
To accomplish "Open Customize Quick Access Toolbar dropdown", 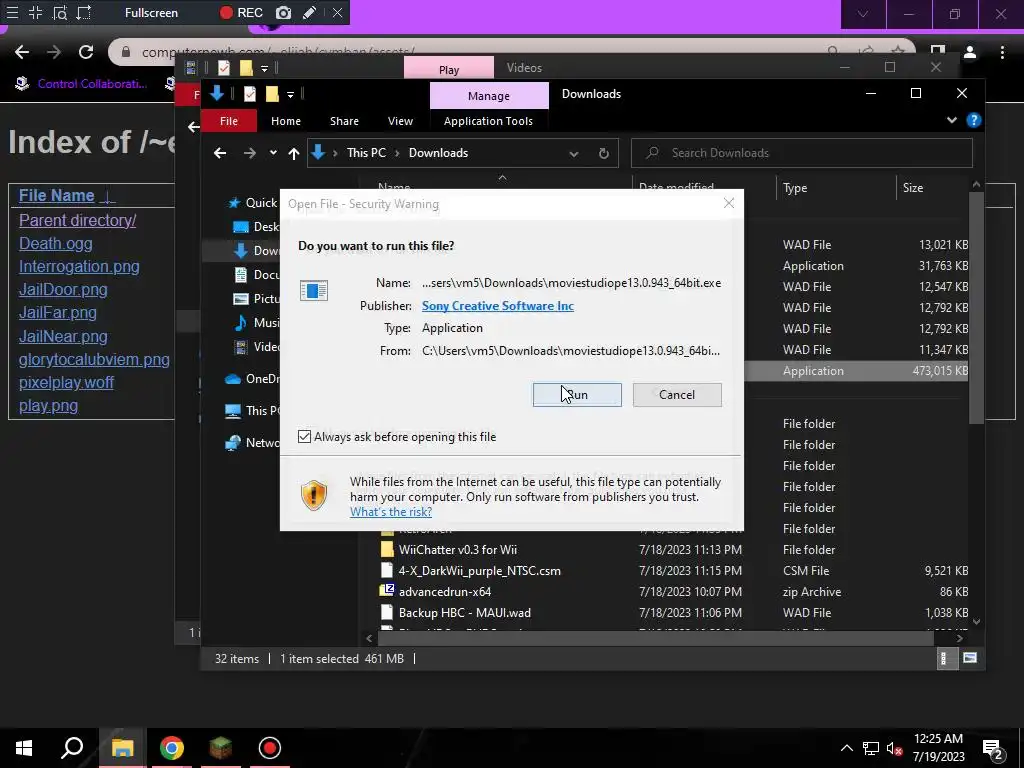I will click(x=290, y=95).
